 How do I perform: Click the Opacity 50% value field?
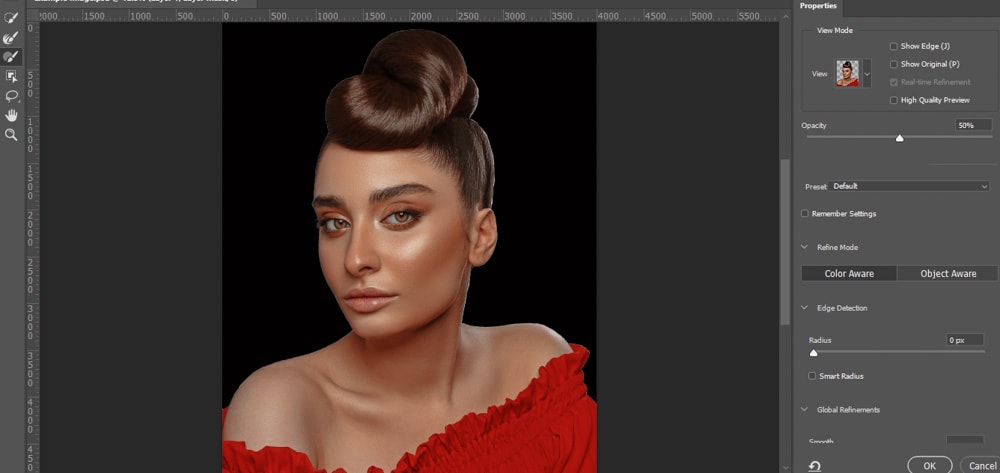[973, 126]
